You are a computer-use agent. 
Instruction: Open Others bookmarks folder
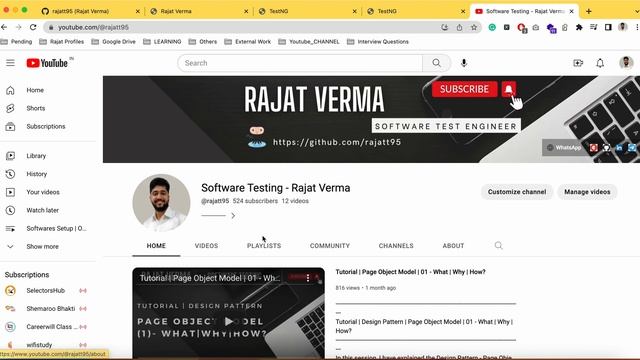click(203, 42)
